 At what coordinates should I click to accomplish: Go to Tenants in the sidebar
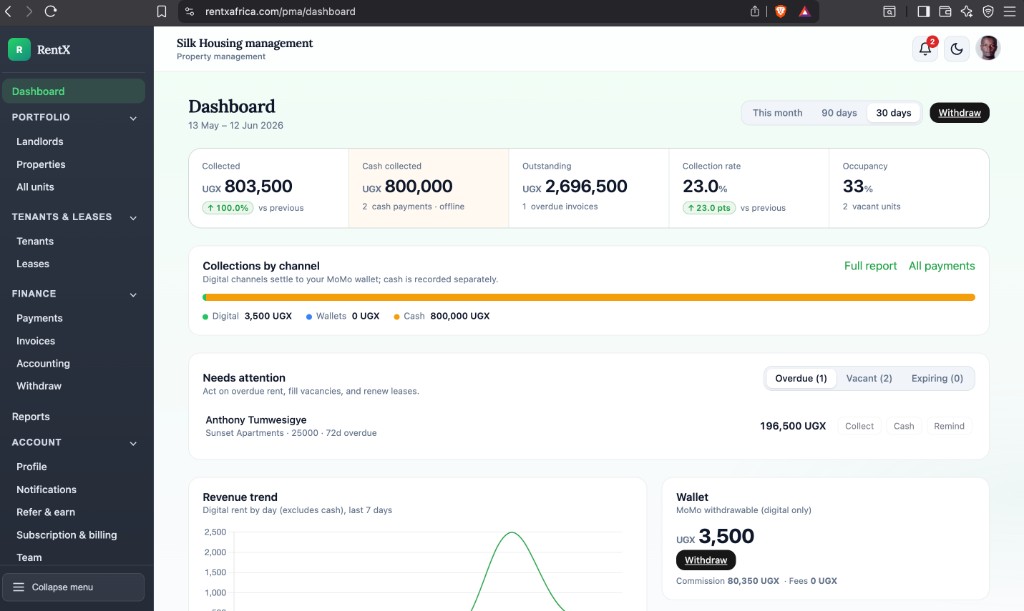point(35,241)
